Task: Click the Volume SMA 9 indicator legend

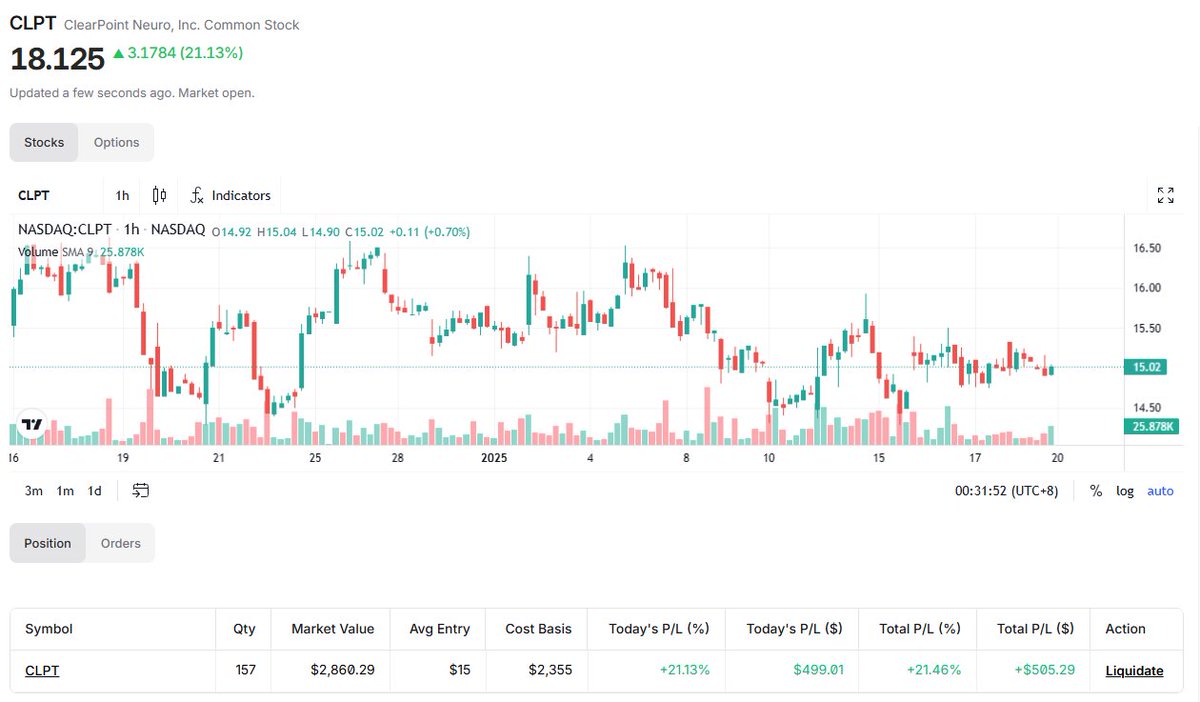Action: [81, 252]
